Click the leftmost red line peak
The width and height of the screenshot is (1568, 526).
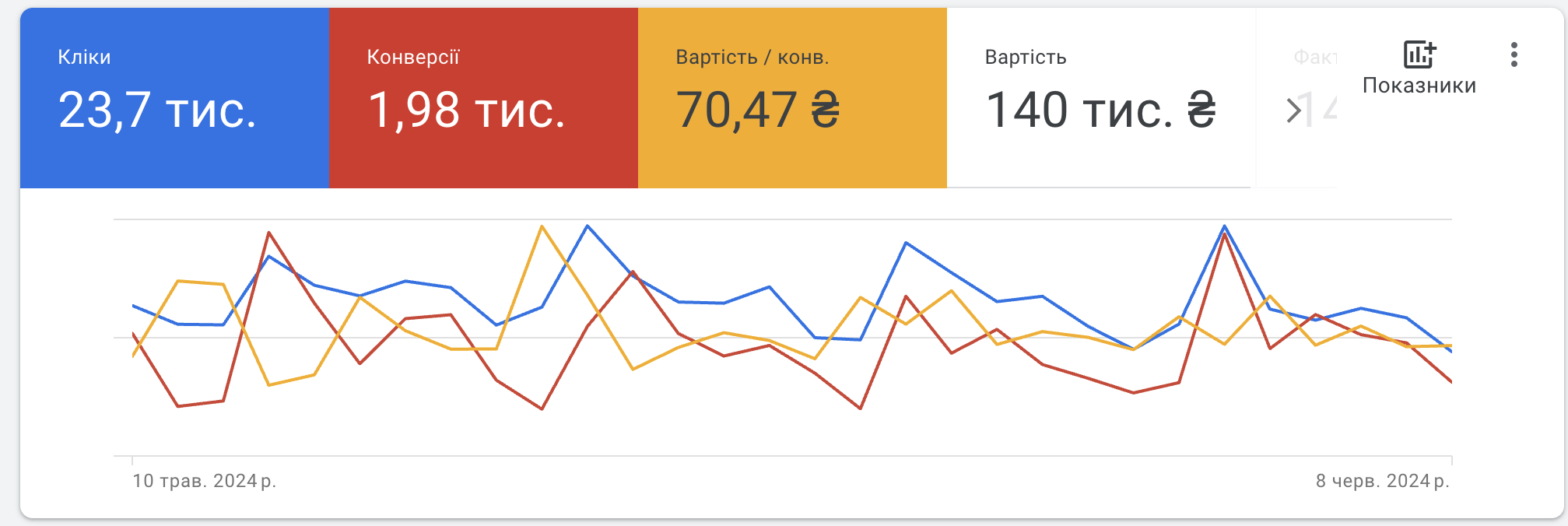coord(268,232)
